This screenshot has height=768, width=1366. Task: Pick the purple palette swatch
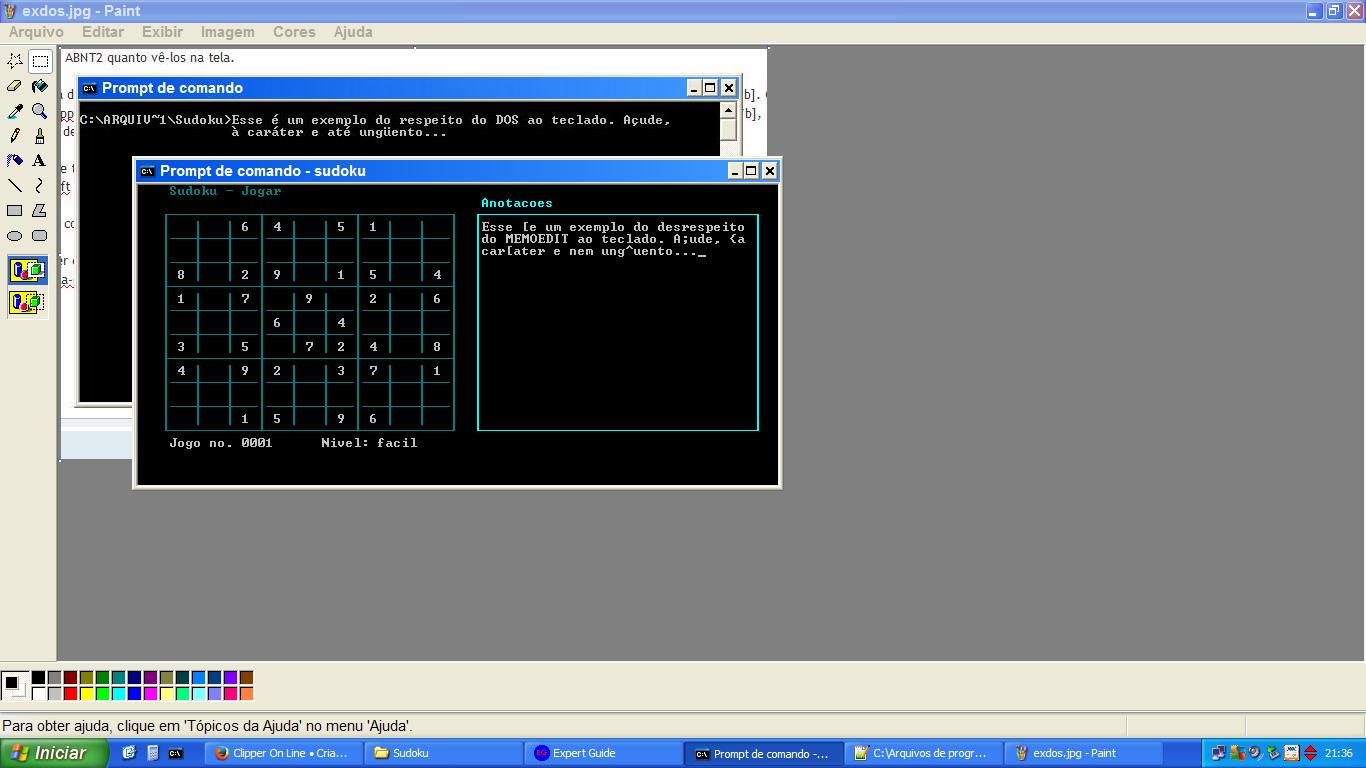click(150, 678)
